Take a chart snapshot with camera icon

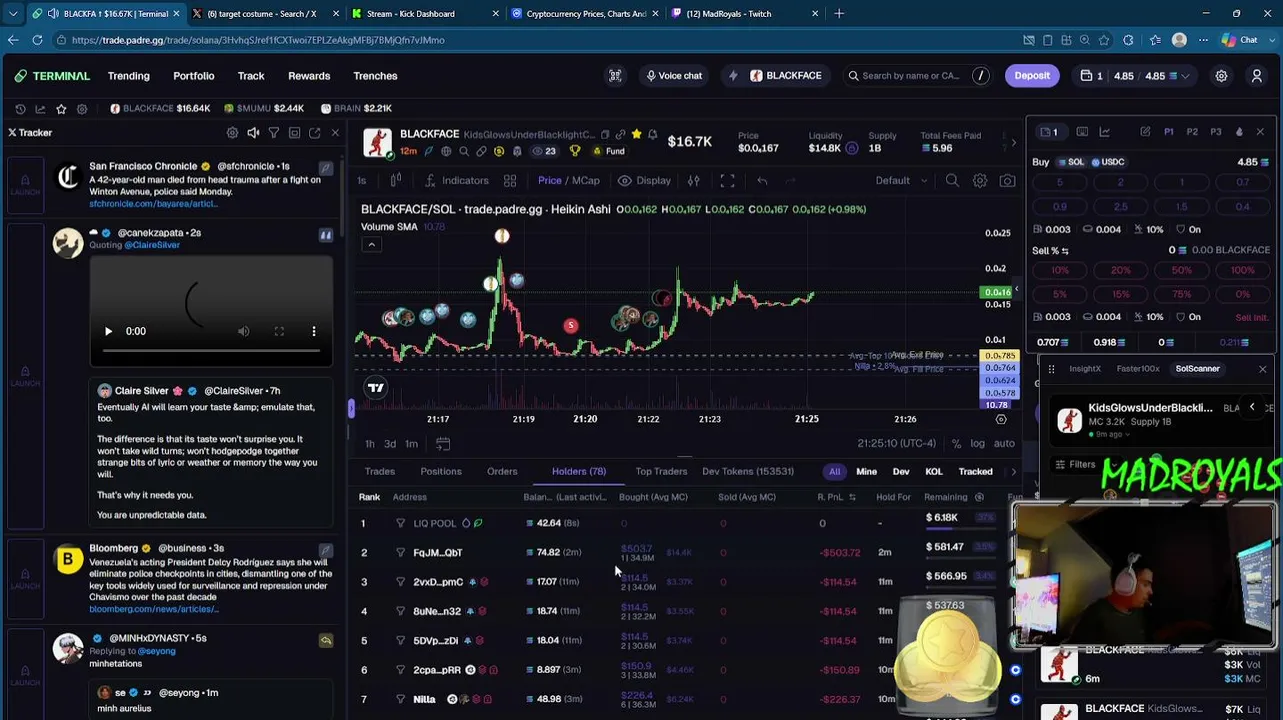coord(1007,181)
